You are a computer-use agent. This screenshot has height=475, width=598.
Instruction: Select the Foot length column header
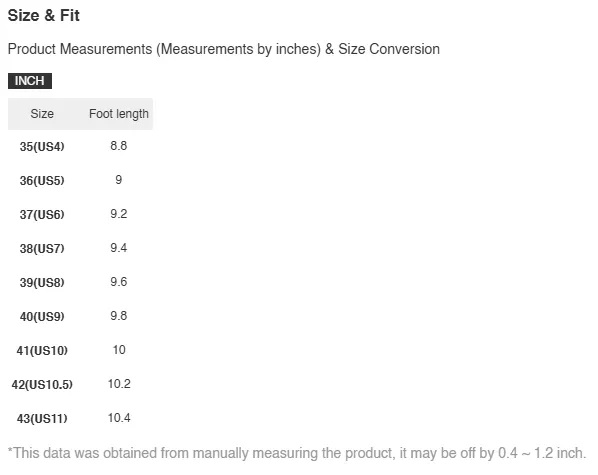(x=119, y=114)
